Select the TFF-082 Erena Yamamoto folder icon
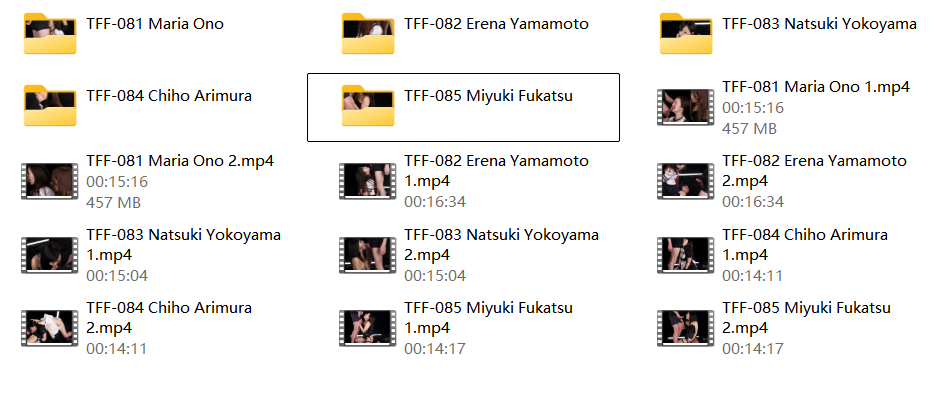This screenshot has width=952, height=400. click(368, 33)
